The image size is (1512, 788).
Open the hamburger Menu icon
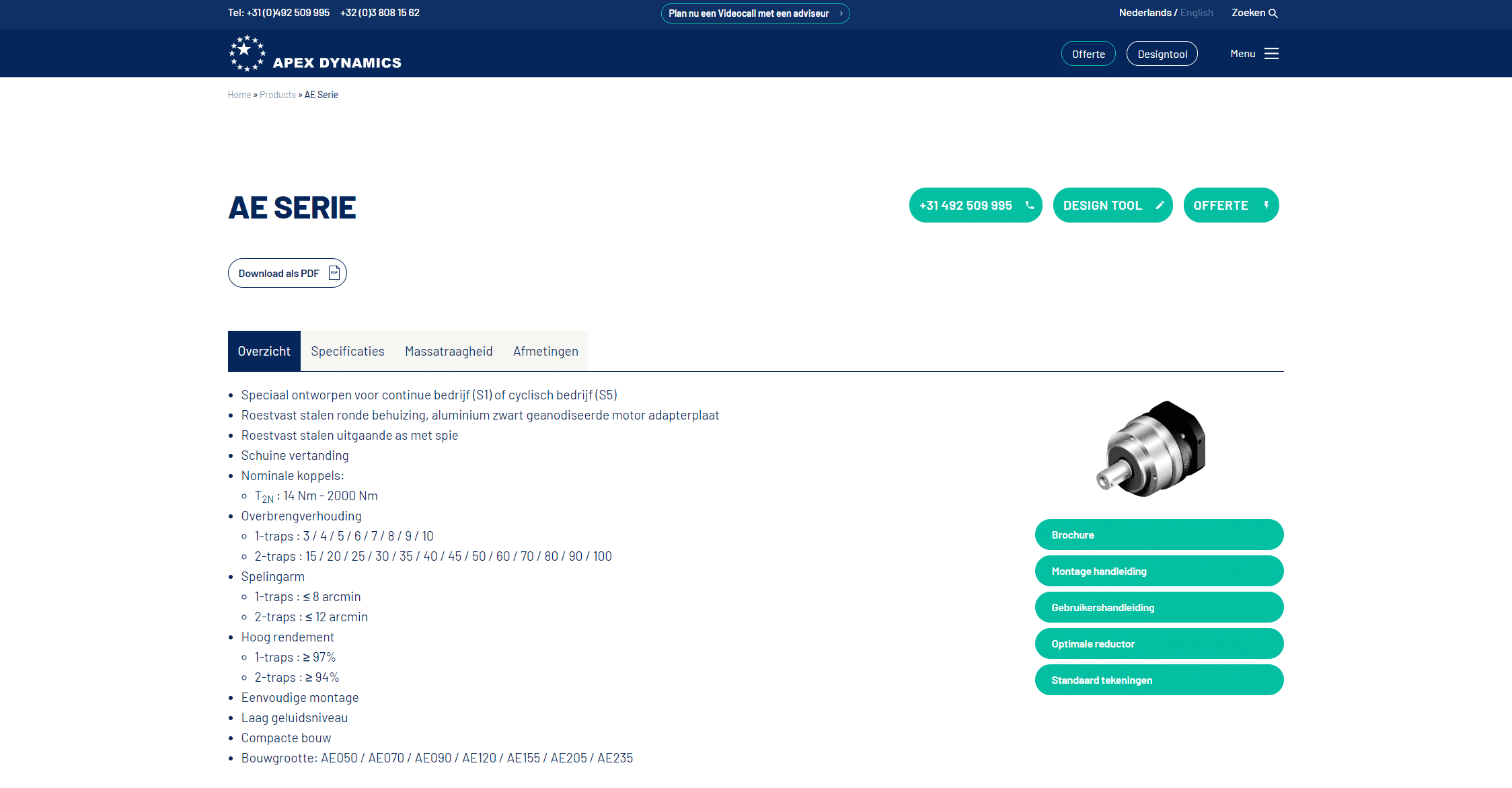coord(1271,54)
